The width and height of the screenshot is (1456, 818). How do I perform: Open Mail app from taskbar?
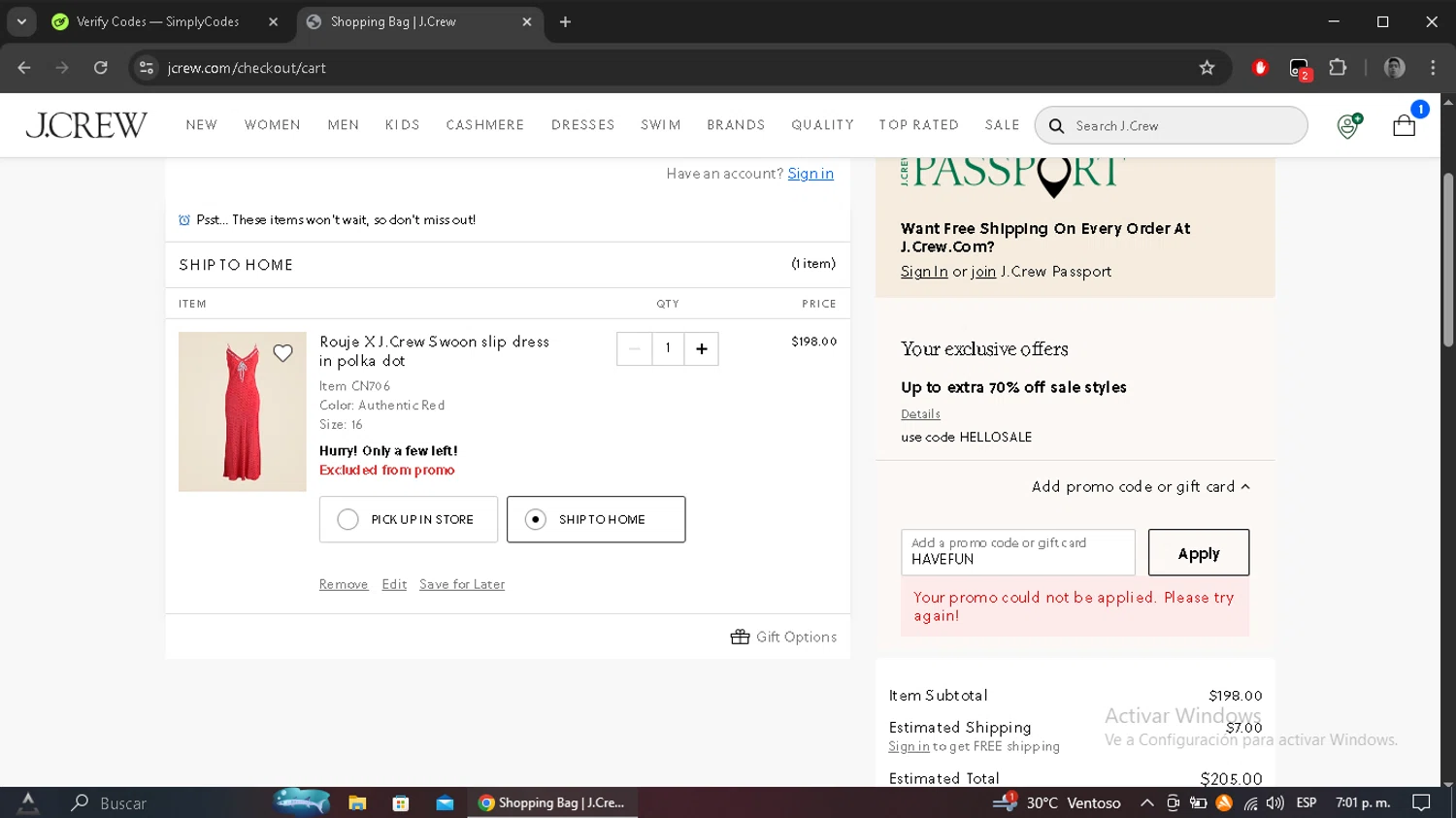[x=445, y=802]
